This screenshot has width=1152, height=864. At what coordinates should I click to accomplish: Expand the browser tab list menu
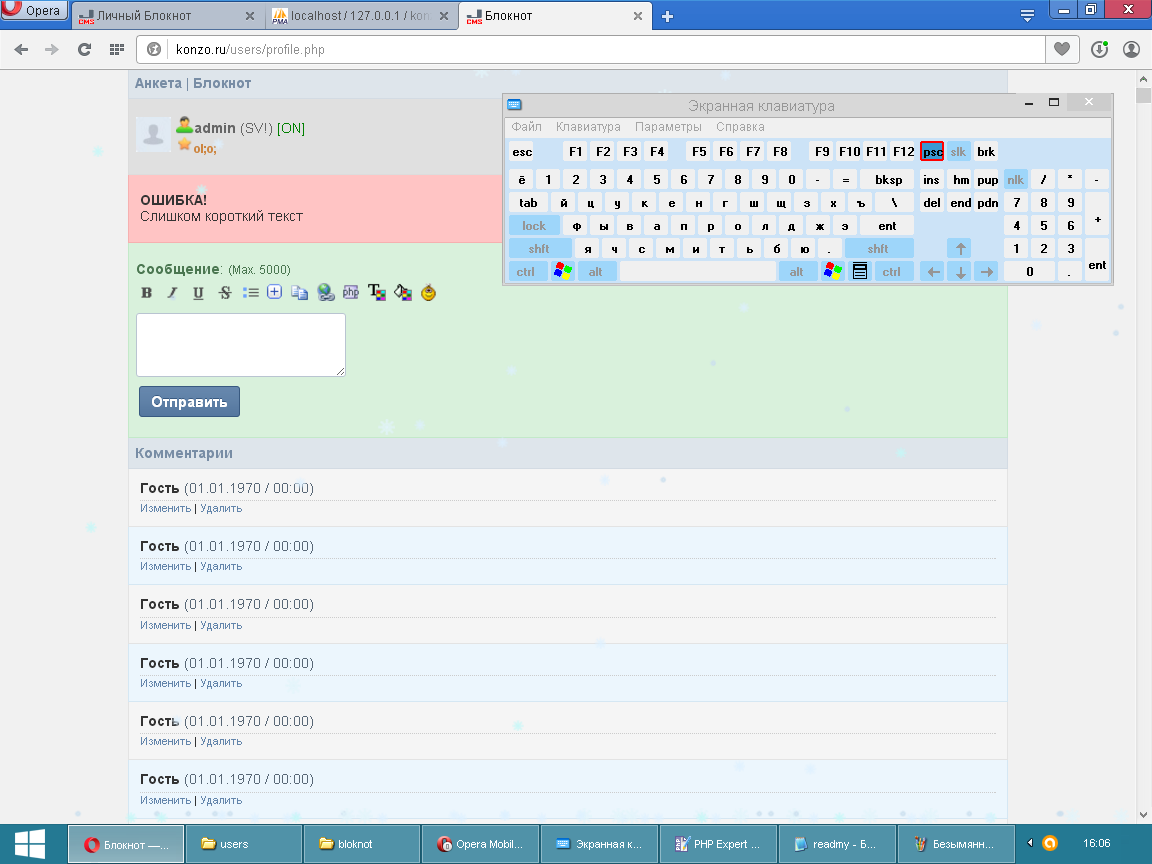click(x=1027, y=15)
